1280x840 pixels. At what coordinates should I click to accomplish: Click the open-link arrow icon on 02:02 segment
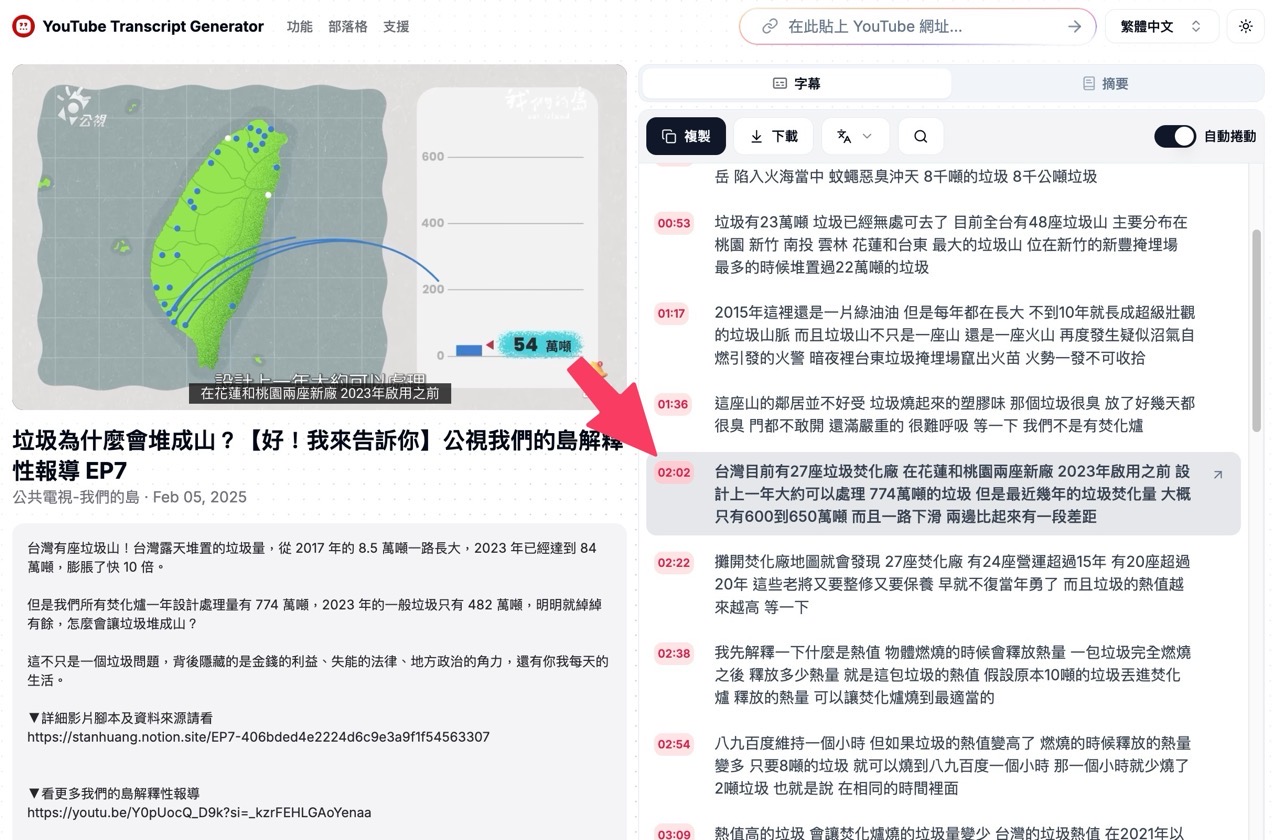pyautogui.click(x=1217, y=475)
